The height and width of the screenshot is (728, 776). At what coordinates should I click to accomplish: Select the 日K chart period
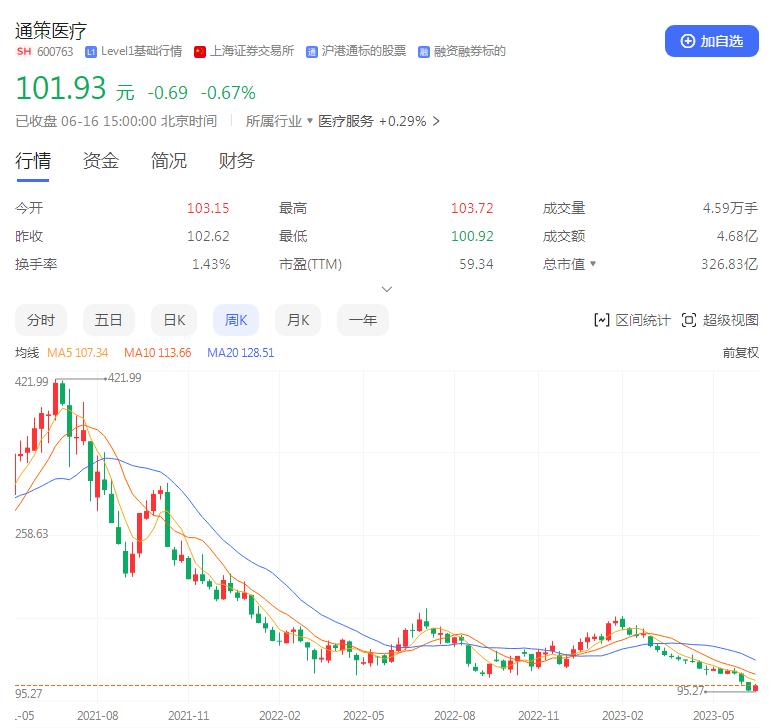pos(174,320)
